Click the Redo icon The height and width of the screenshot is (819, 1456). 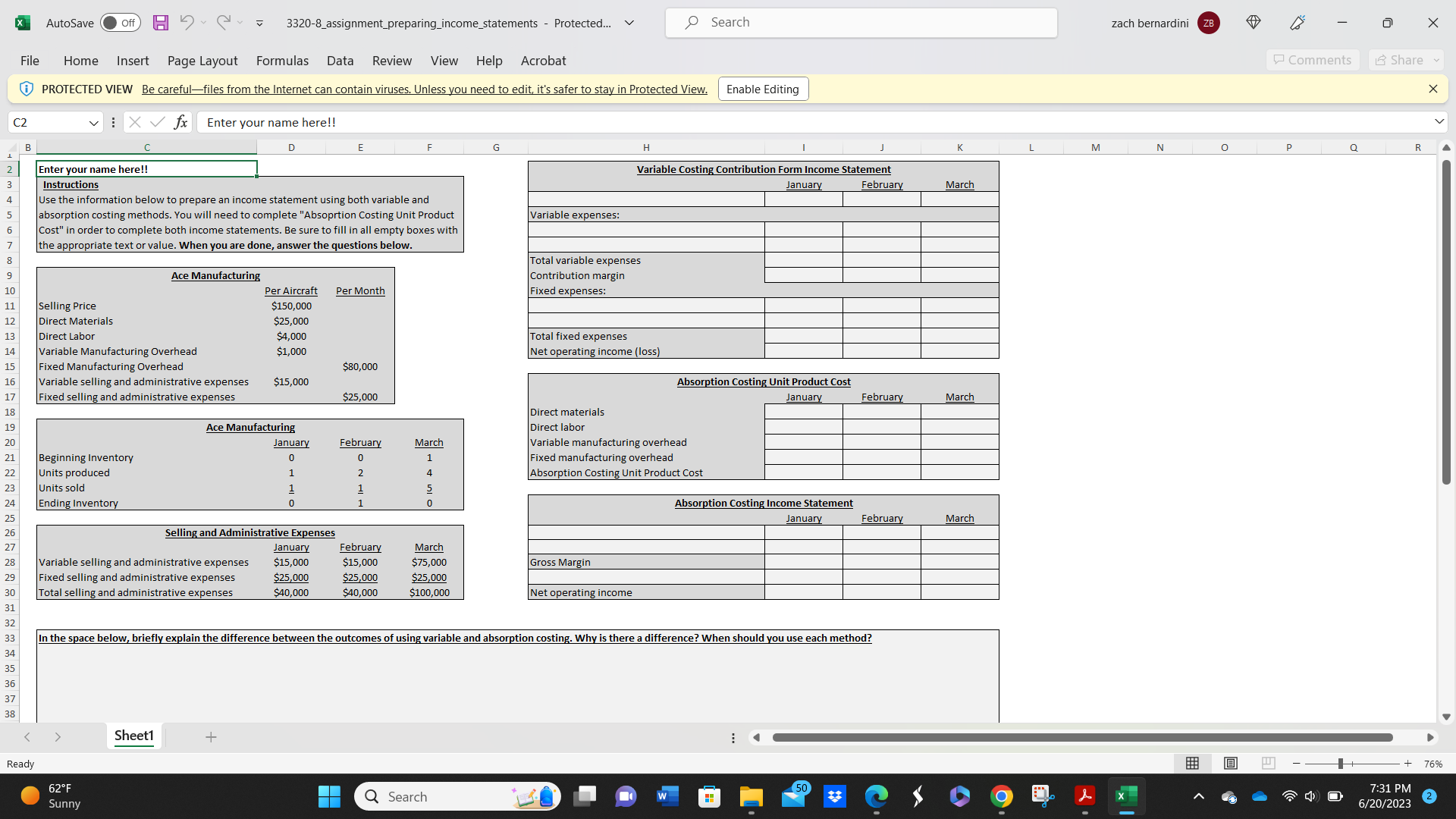[222, 23]
